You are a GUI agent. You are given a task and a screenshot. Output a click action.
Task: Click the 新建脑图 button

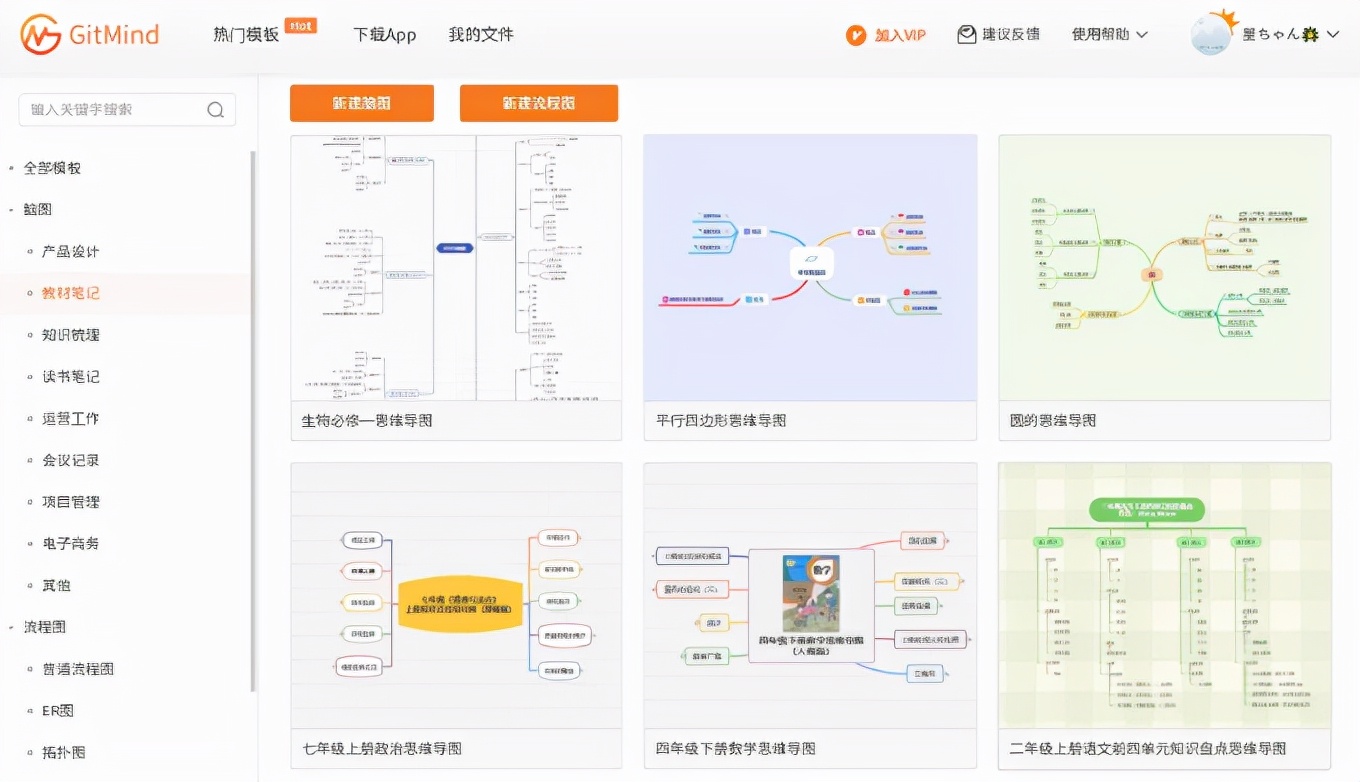click(361, 103)
